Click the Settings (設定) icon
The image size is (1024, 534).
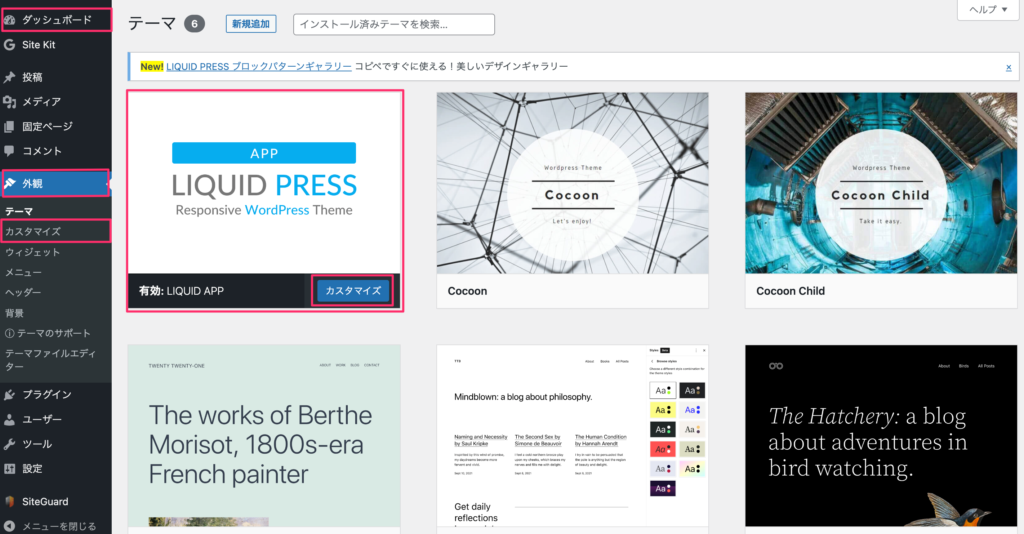tap(10, 469)
